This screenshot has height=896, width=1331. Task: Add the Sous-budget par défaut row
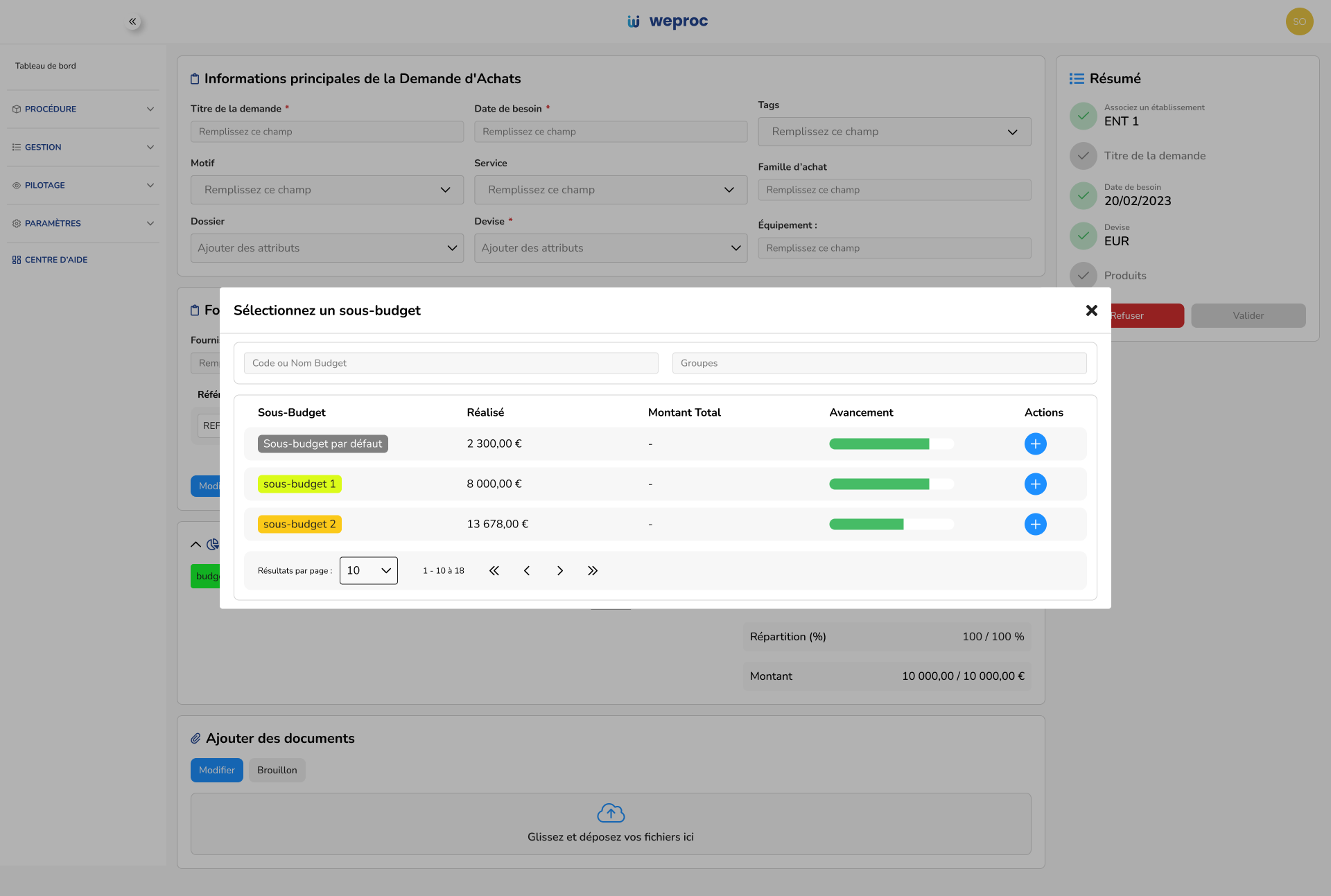1035,443
